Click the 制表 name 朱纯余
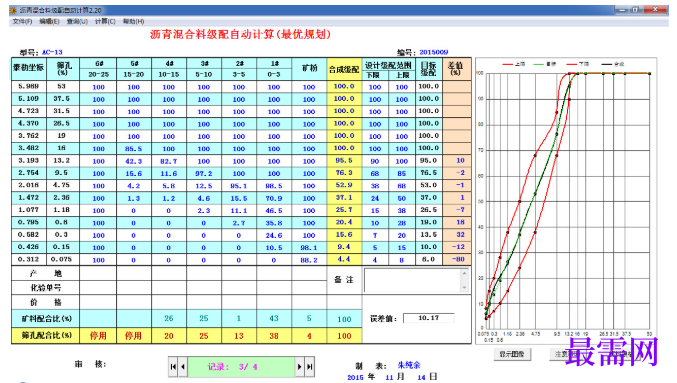677x383 pixels. pyautogui.click(x=409, y=365)
